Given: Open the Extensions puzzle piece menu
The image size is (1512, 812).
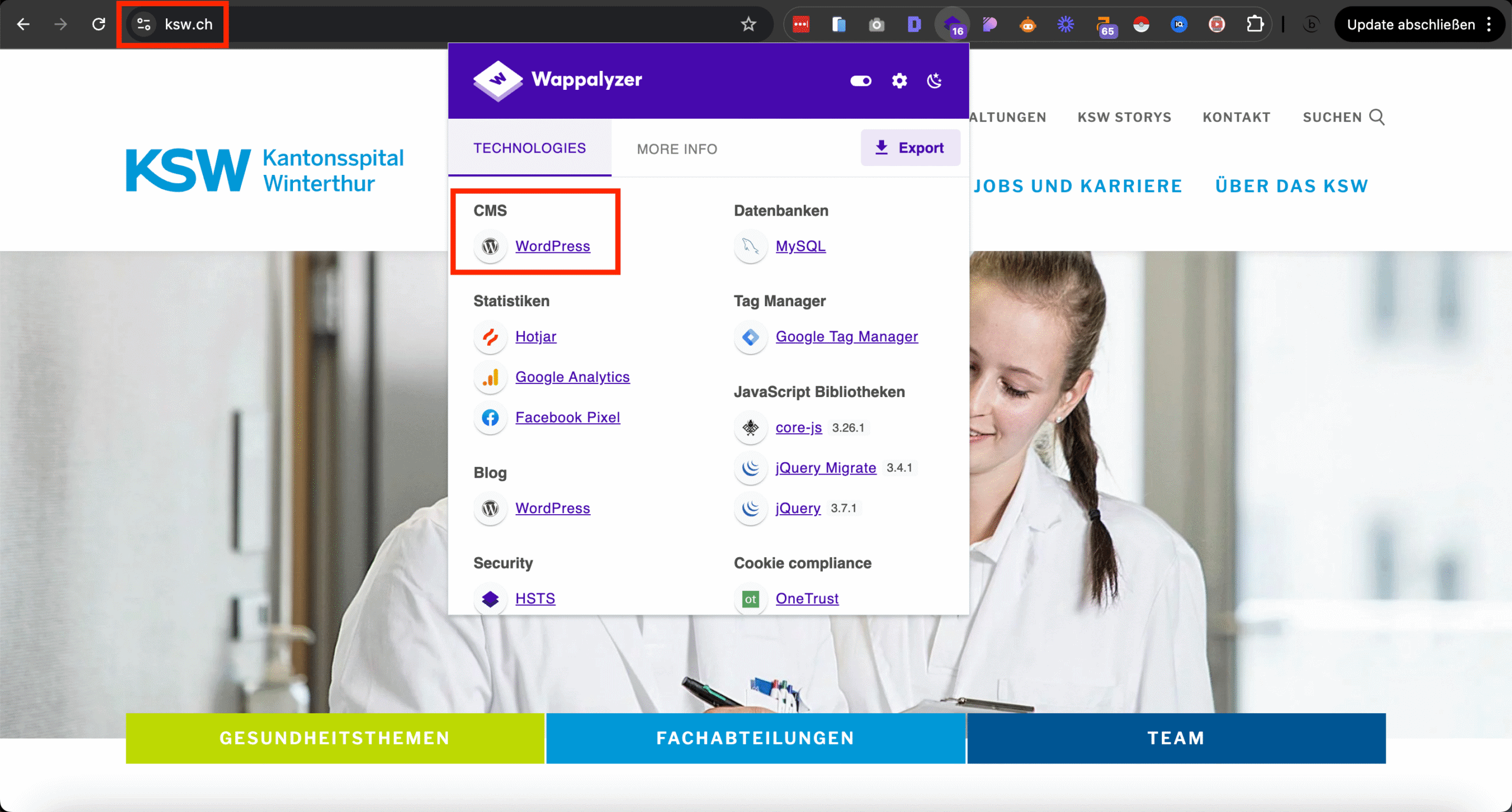Looking at the screenshot, I should click(1254, 24).
